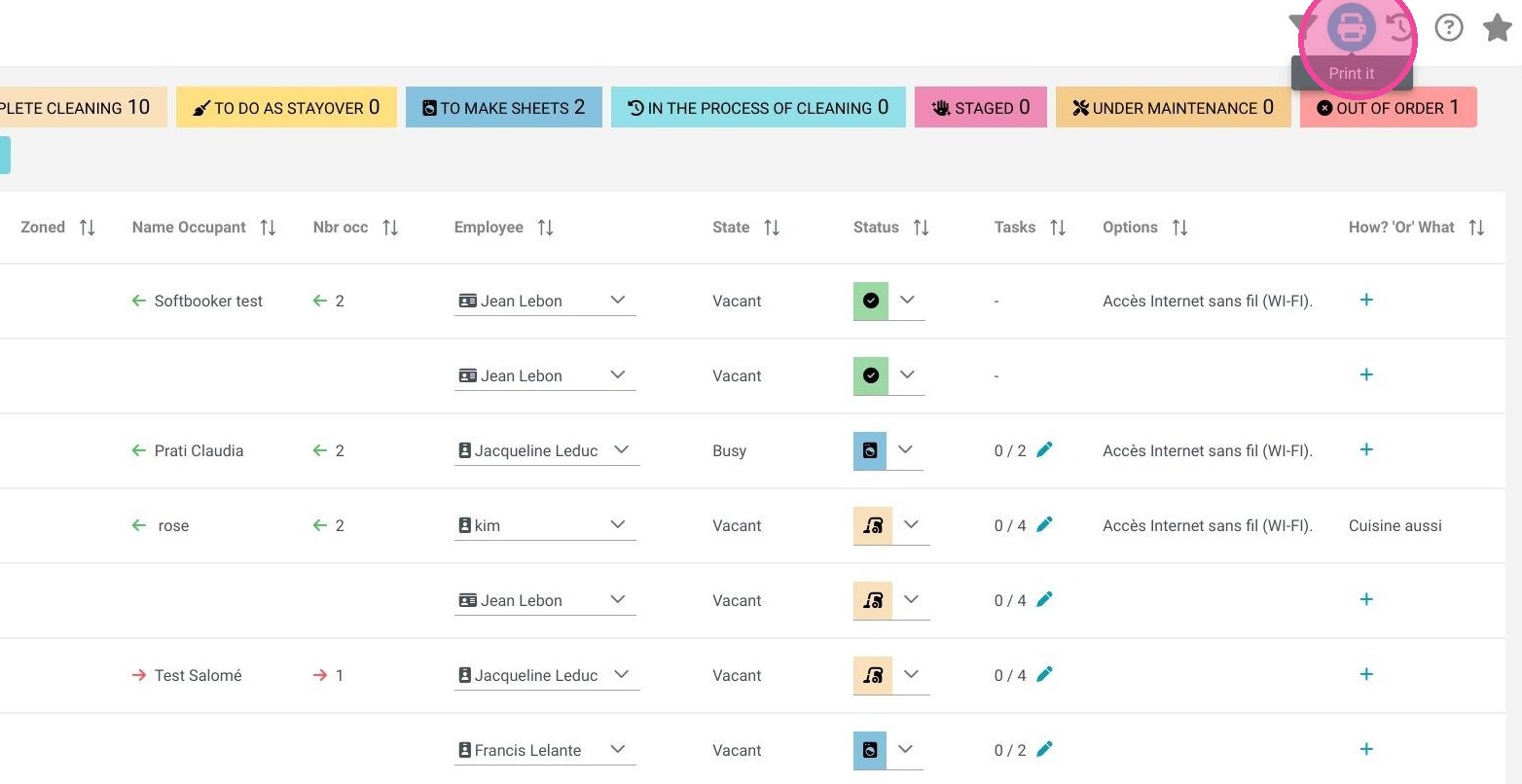This screenshot has width=1522, height=784.
Task: Filter by IN THE PROCESS OF CLEANING chip
Action: click(758, 107)
